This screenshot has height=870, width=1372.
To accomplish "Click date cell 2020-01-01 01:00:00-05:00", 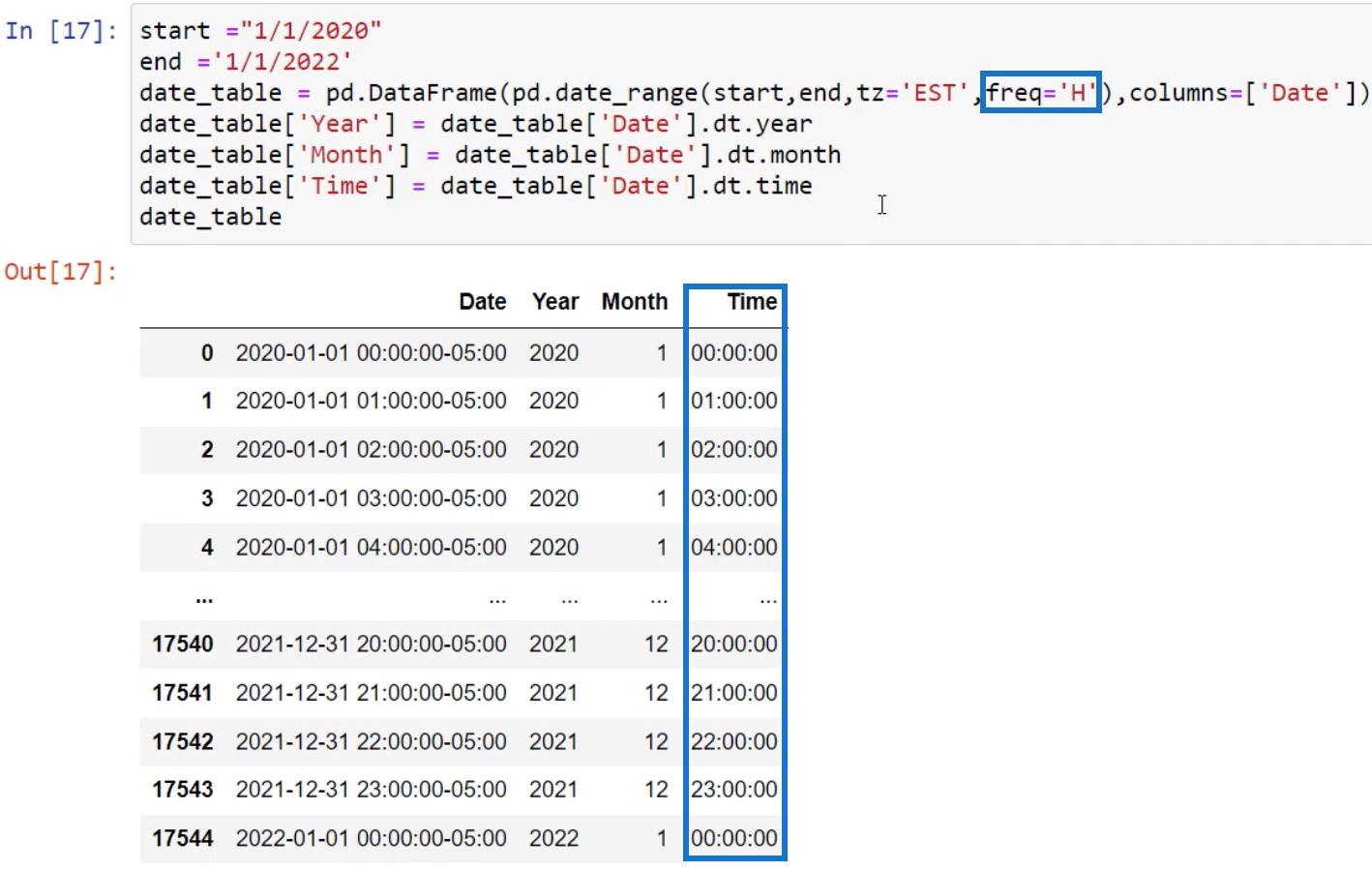I will click(372, 401).
